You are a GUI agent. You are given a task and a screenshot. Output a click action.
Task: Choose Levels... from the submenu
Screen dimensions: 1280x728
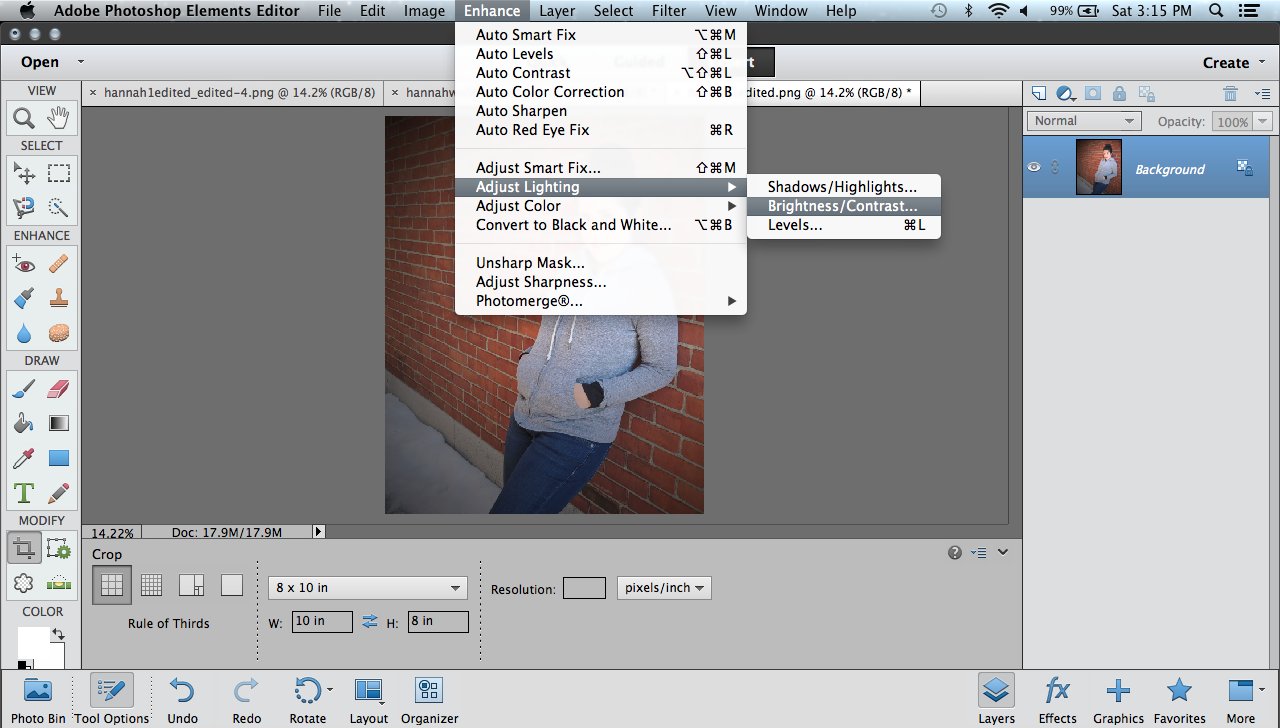coord(843,225)
